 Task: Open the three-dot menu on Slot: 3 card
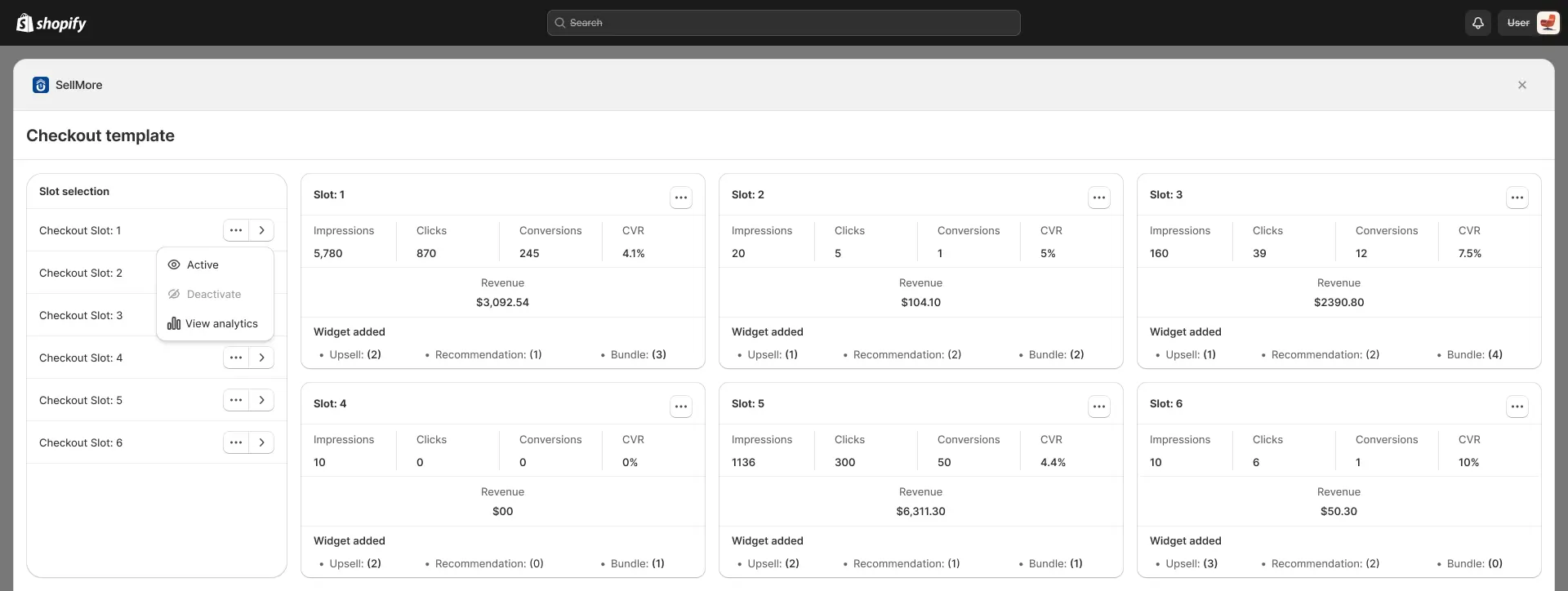point(1517,198)
